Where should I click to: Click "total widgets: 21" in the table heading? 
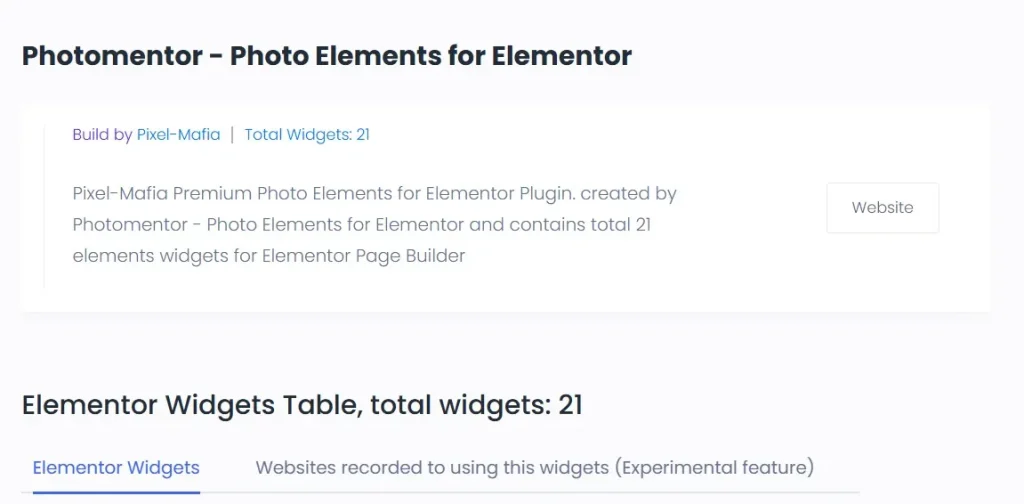pyautogui.click(x=476, y=405)
